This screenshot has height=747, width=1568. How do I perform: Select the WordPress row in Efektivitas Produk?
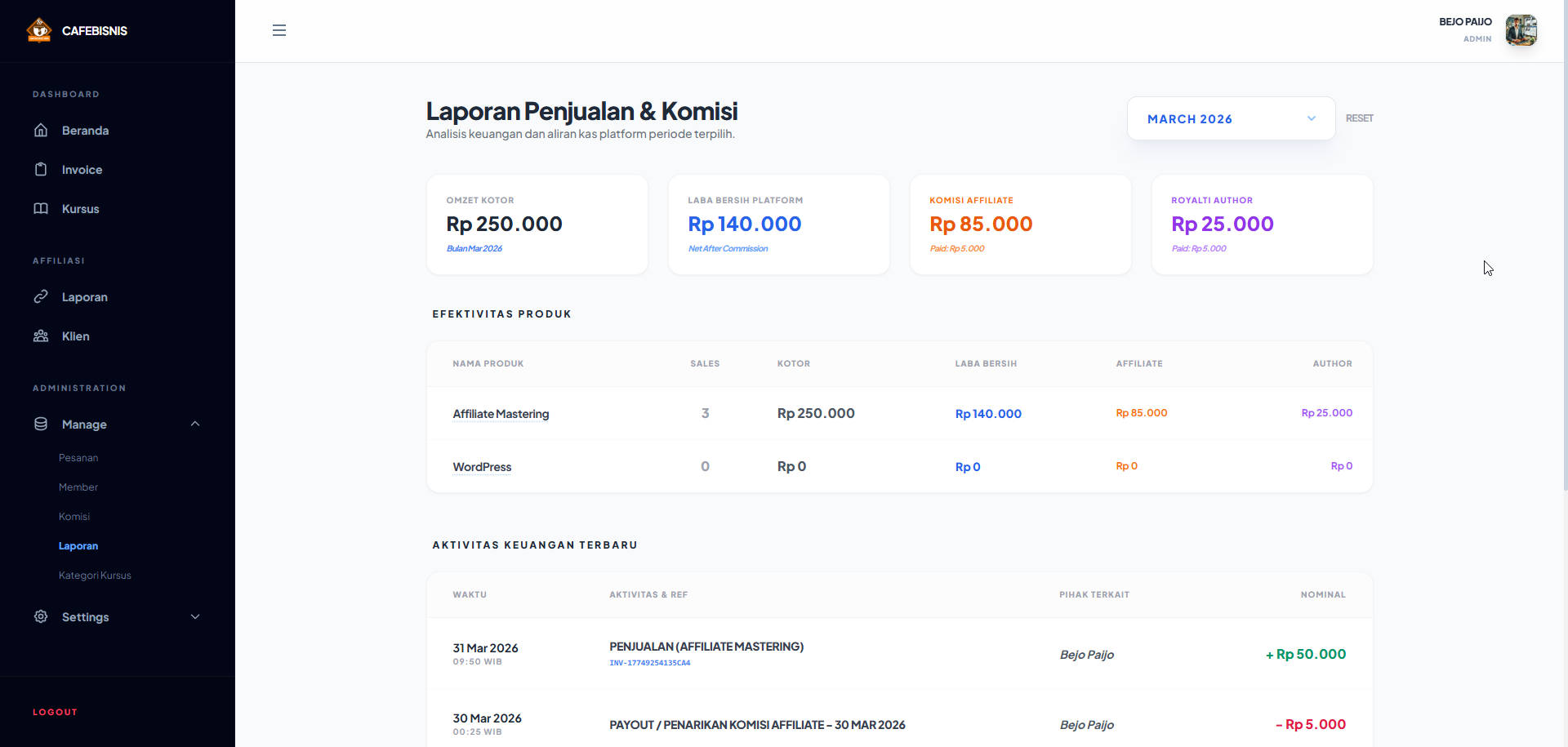tap(482, 466)
